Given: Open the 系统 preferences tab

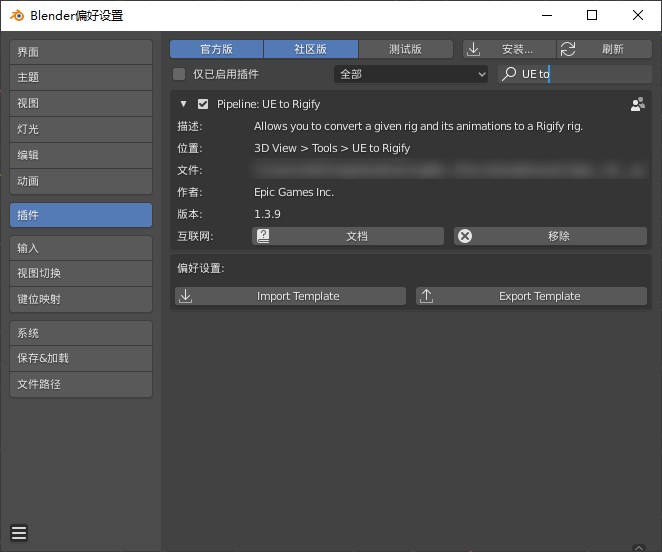Looking at the screenshot, I should click(81, 333).
